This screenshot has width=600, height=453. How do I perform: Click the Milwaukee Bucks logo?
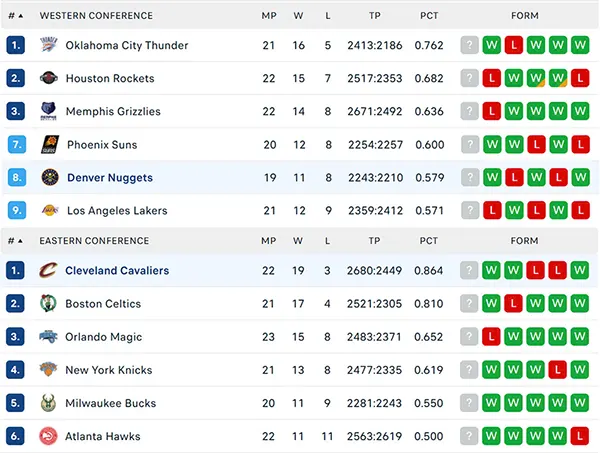point(49,403)
